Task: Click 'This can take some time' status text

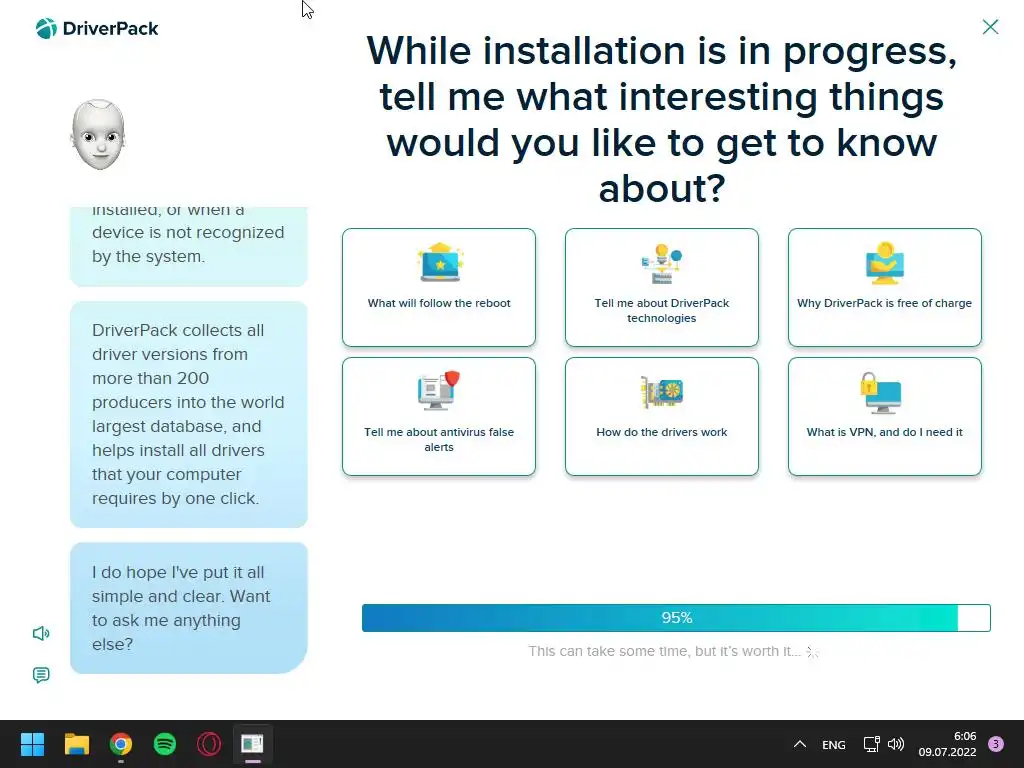Action: (664, 651)
